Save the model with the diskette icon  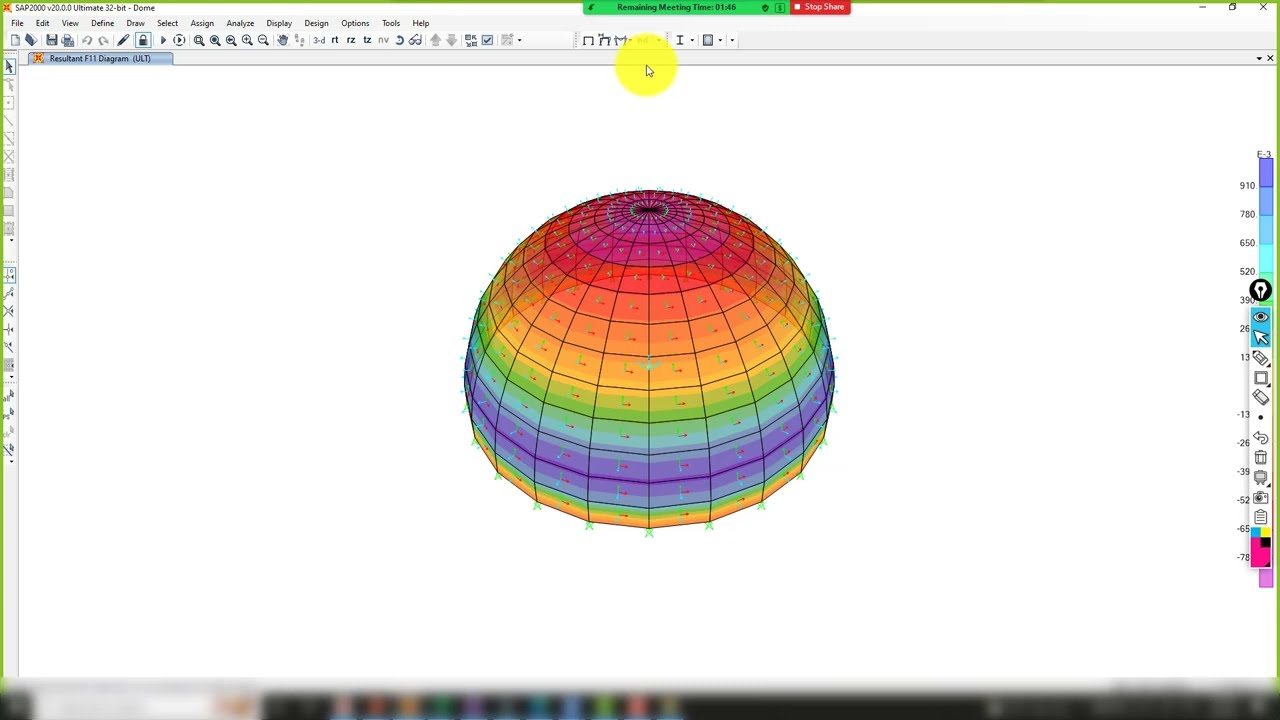pyautogui.click(x=51, y=40)
